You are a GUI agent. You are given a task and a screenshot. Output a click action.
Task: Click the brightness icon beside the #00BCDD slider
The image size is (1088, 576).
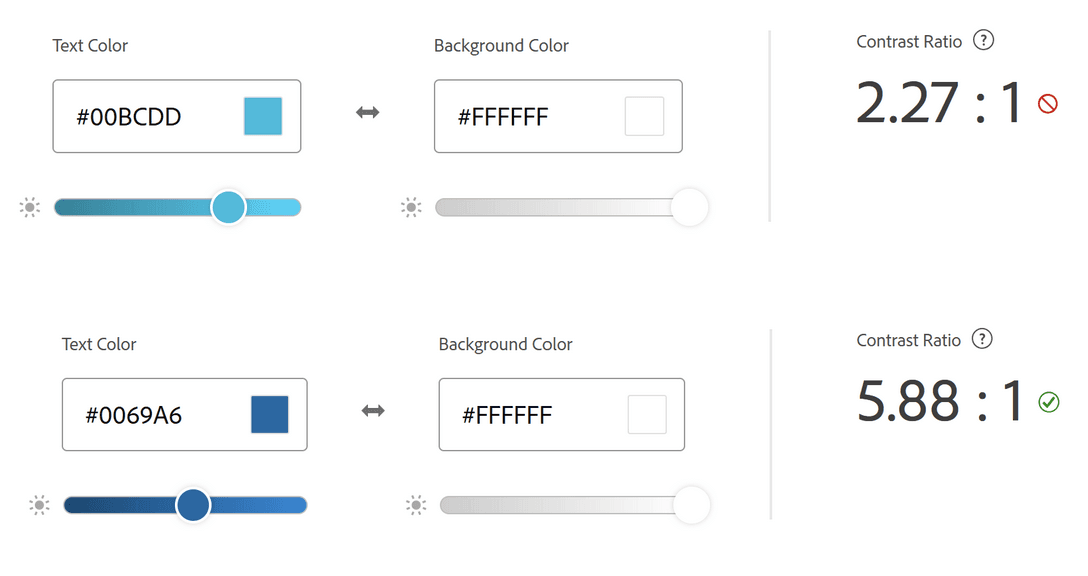[29, 207]
